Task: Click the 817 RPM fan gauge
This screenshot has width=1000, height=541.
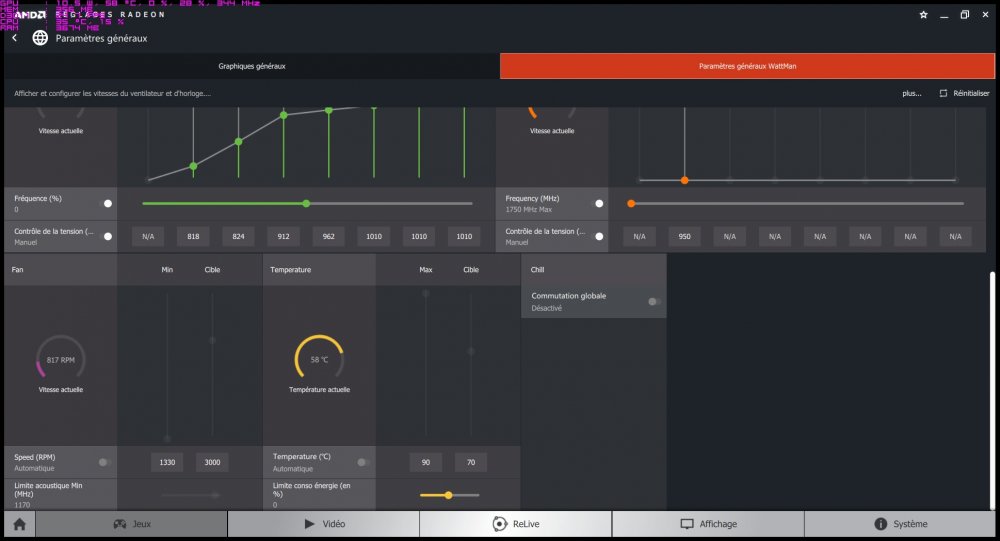Action: (x=61, y=359)
